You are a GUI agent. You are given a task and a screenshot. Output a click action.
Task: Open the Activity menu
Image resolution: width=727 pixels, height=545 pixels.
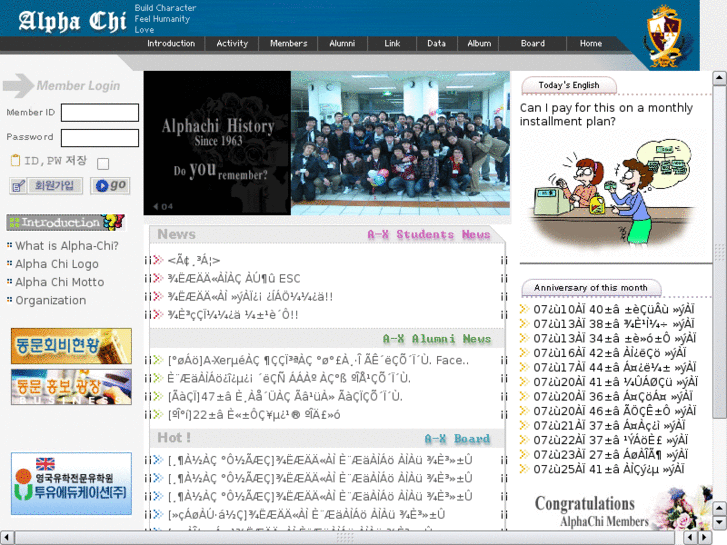pos(232,44)
